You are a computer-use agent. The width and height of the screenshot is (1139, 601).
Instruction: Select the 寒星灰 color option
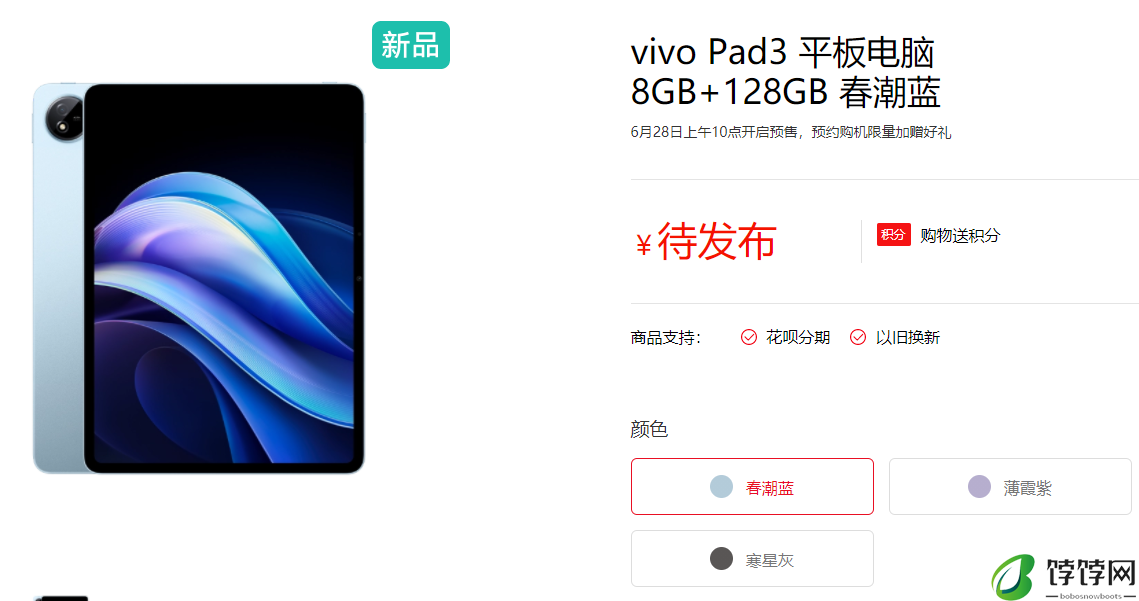(x=752, y=558)
